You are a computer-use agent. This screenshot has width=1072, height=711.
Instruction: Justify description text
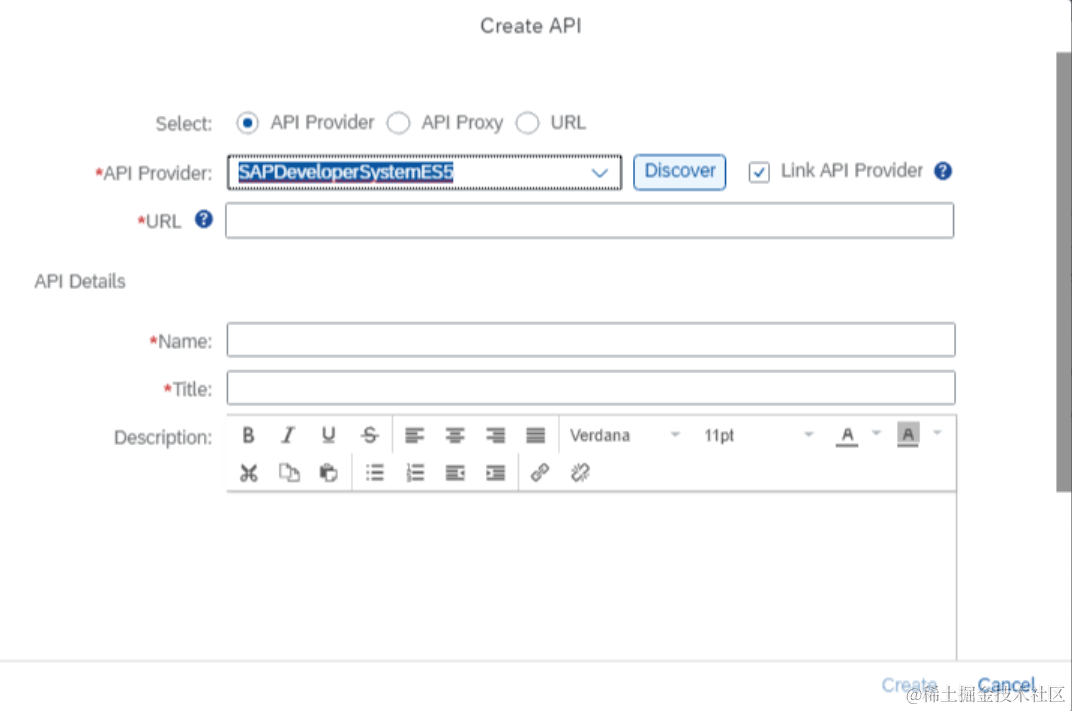coord(535,435)
